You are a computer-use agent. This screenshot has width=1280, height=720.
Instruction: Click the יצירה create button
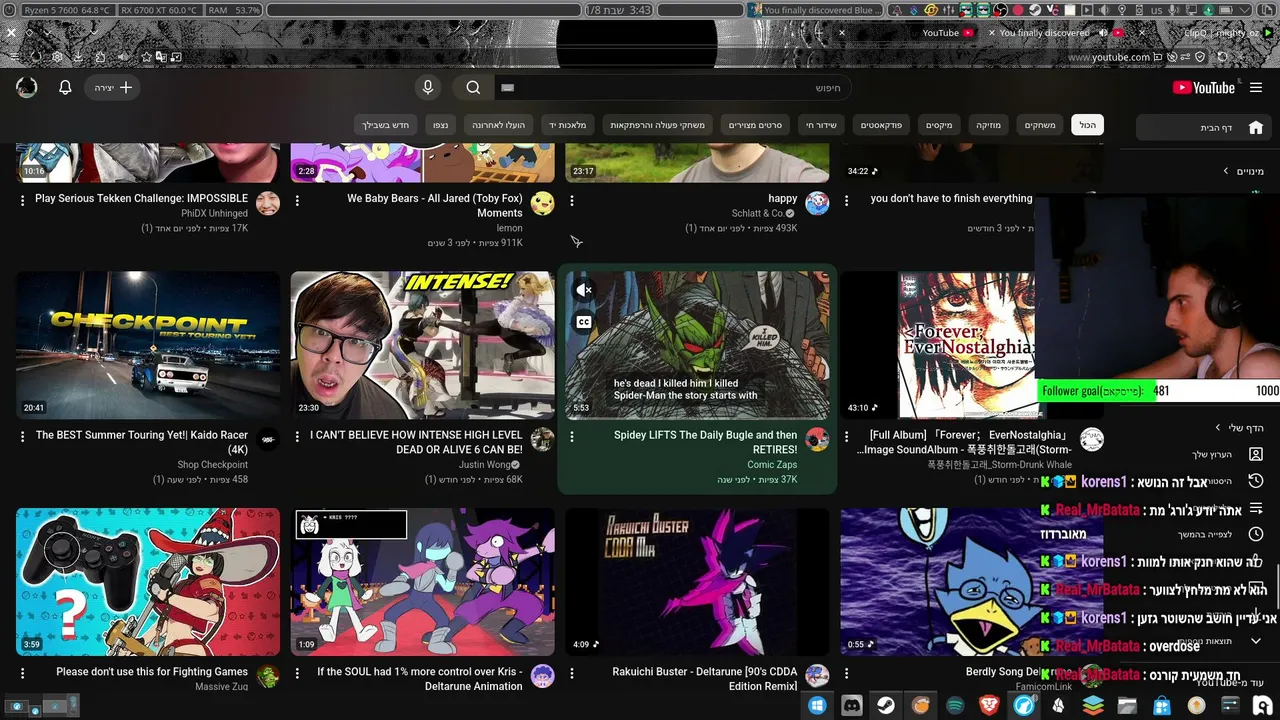click(x=113, y=88)
